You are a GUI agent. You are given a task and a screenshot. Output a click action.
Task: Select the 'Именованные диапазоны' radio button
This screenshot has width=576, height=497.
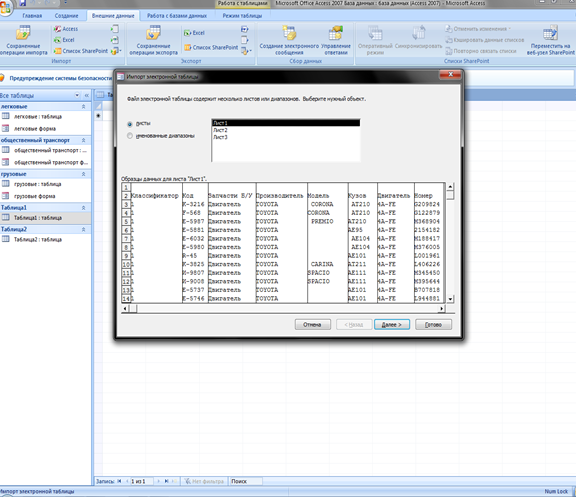point(130,136)
